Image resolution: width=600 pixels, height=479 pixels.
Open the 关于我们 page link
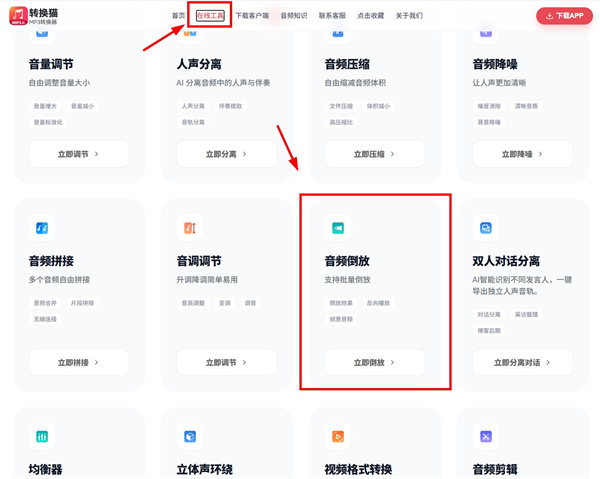[409, 16]
